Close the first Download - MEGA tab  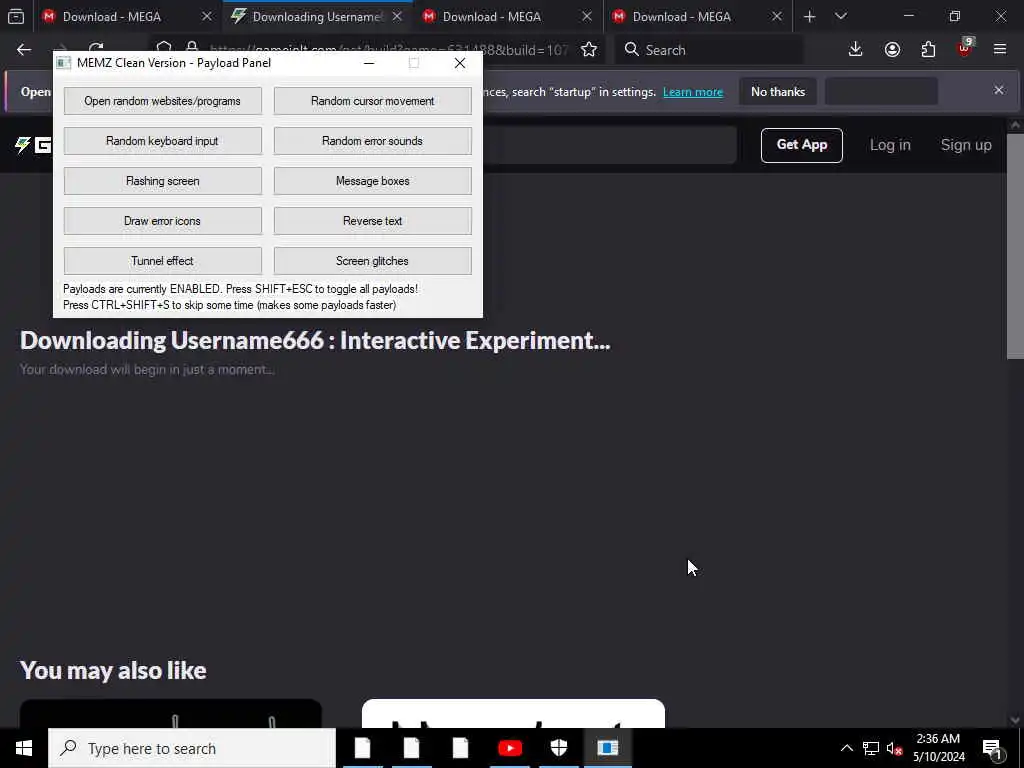click(206, 17)
